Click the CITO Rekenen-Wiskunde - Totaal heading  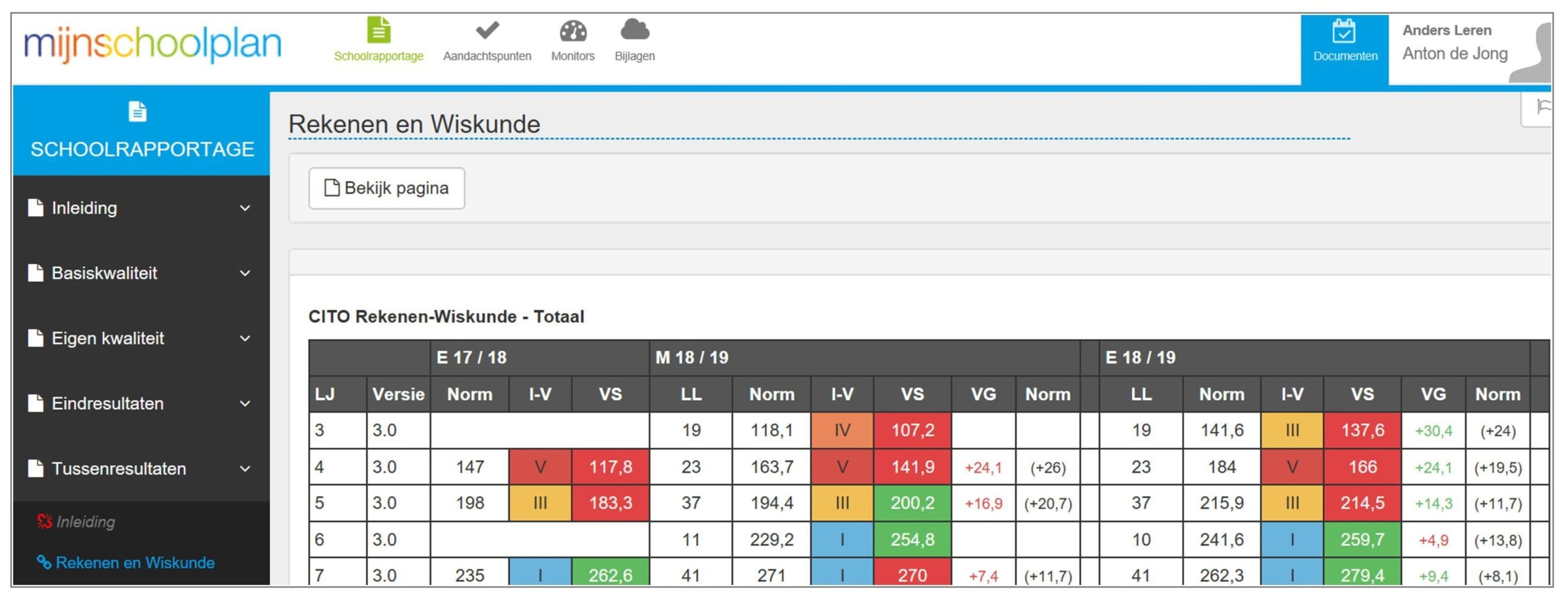(x=446, y=316)
